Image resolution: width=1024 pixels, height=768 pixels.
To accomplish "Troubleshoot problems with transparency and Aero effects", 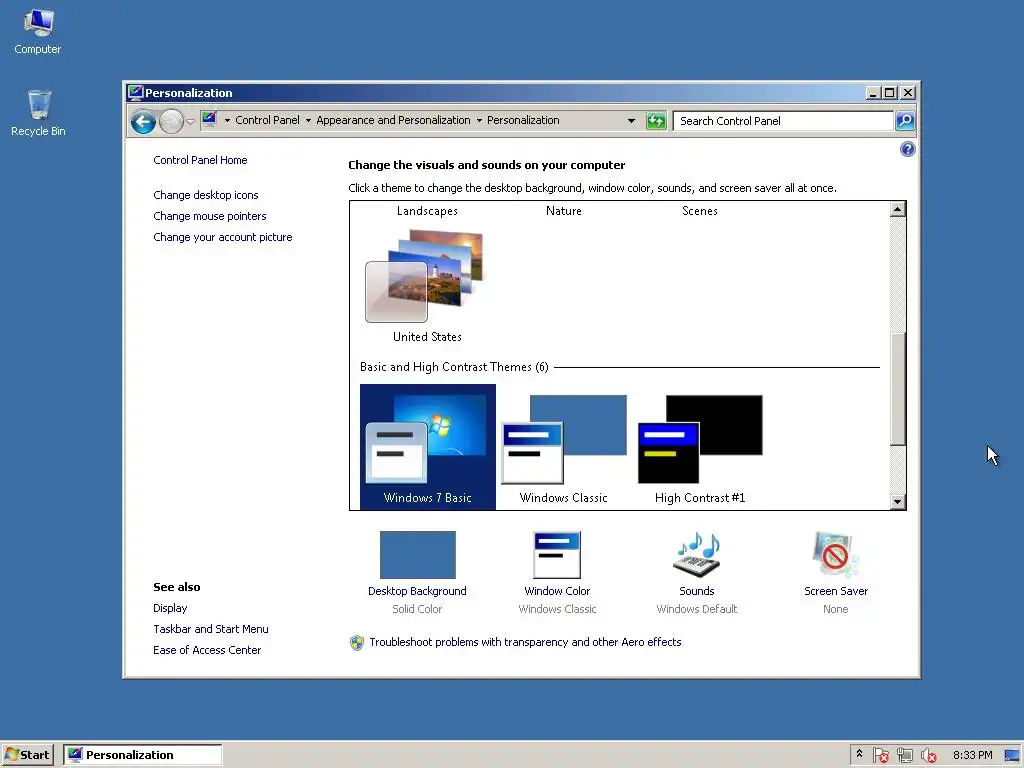I will point(525,643).
